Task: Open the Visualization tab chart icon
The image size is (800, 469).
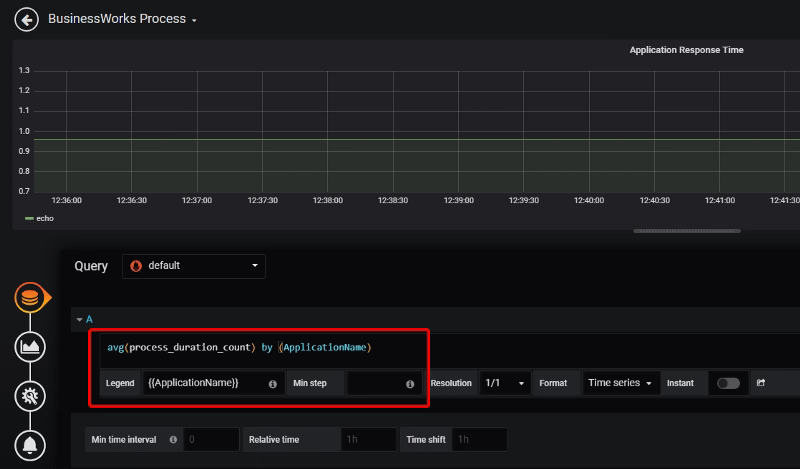Action: 30,347
